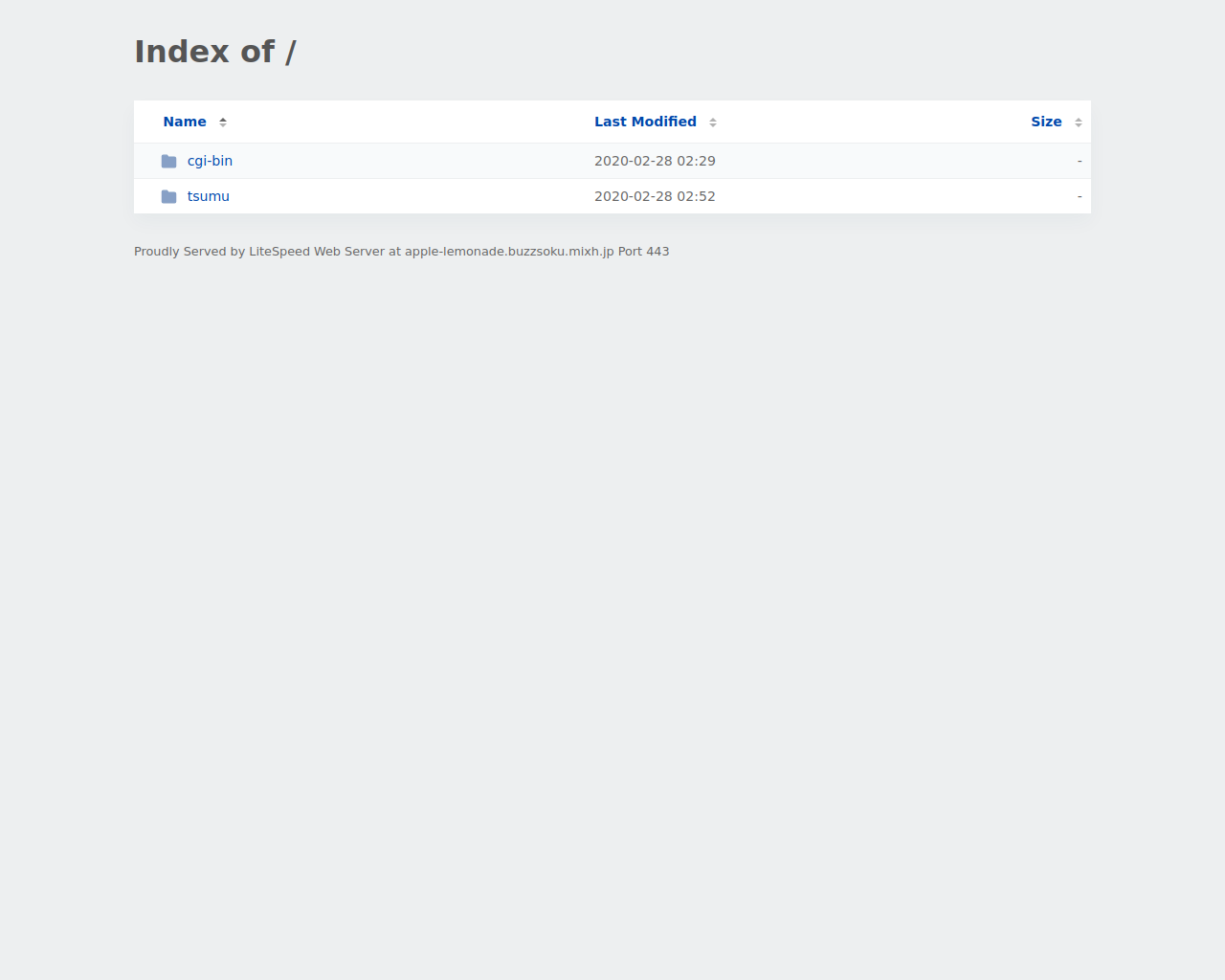Click the folder icon beside tsumu

click(x=169, y=196)
